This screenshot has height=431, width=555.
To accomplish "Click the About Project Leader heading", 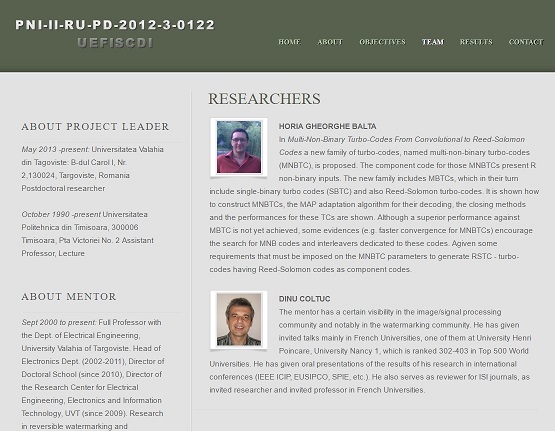I will click(95, 126).
